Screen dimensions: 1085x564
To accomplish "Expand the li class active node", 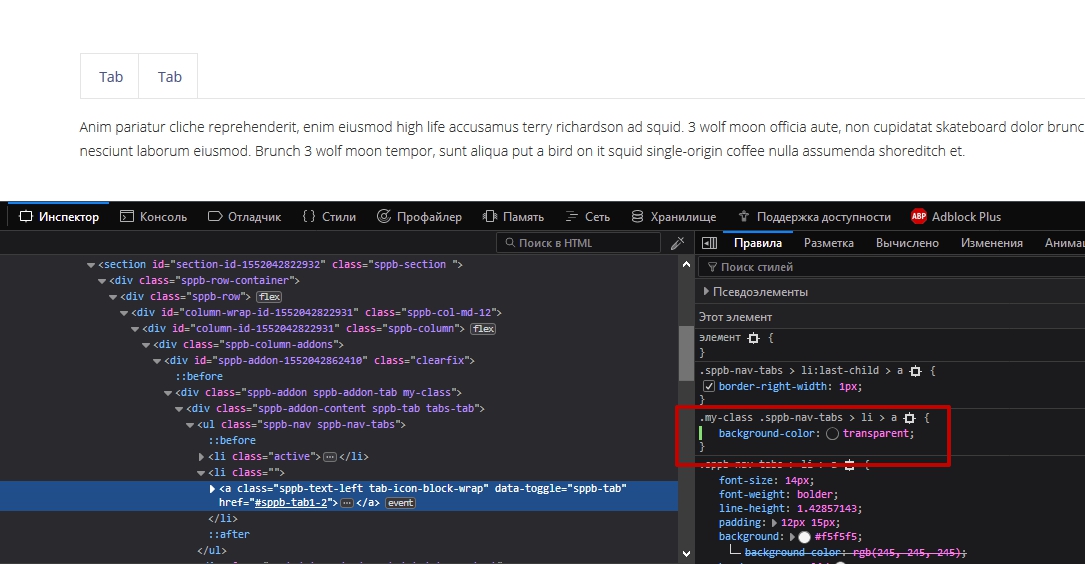I will [x=201, y=457].
